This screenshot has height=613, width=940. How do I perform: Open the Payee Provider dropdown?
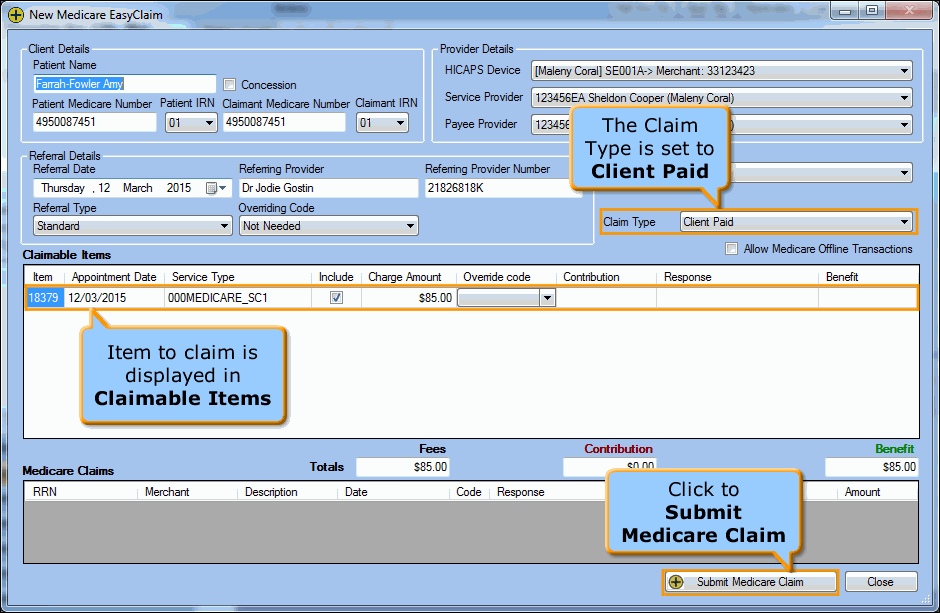click(906, 123)
